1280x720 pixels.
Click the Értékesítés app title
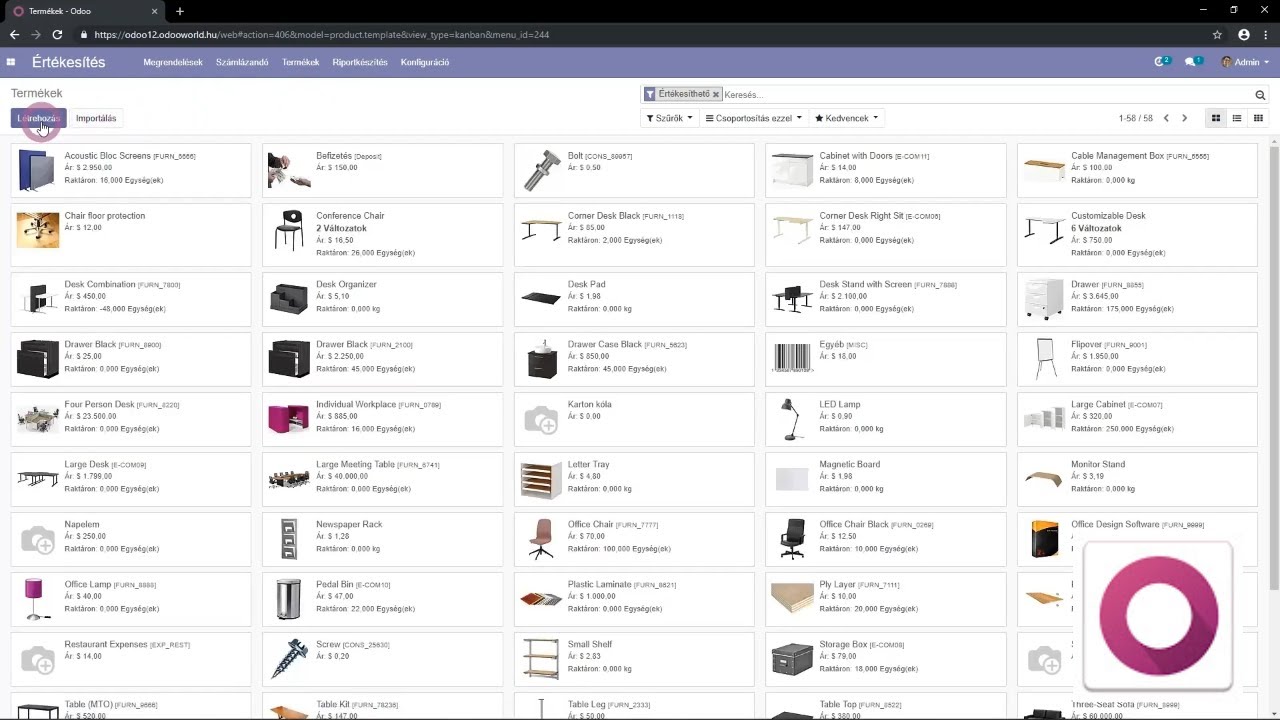[x=68, y=62]
